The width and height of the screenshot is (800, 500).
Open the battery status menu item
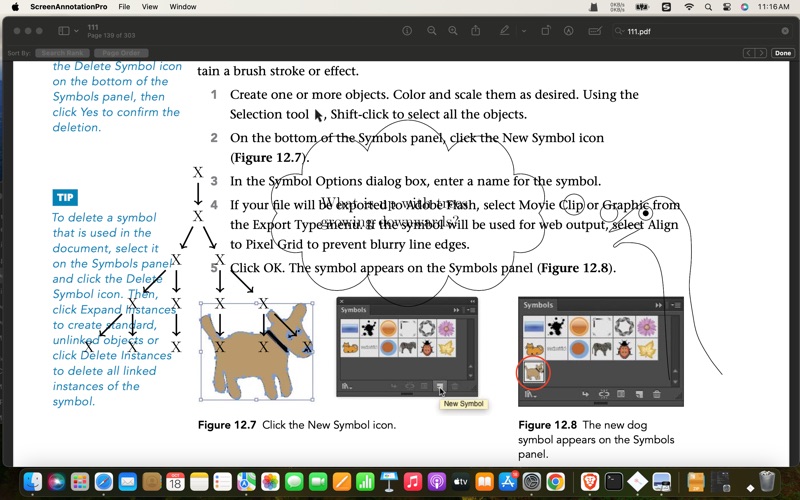[642, 7]
